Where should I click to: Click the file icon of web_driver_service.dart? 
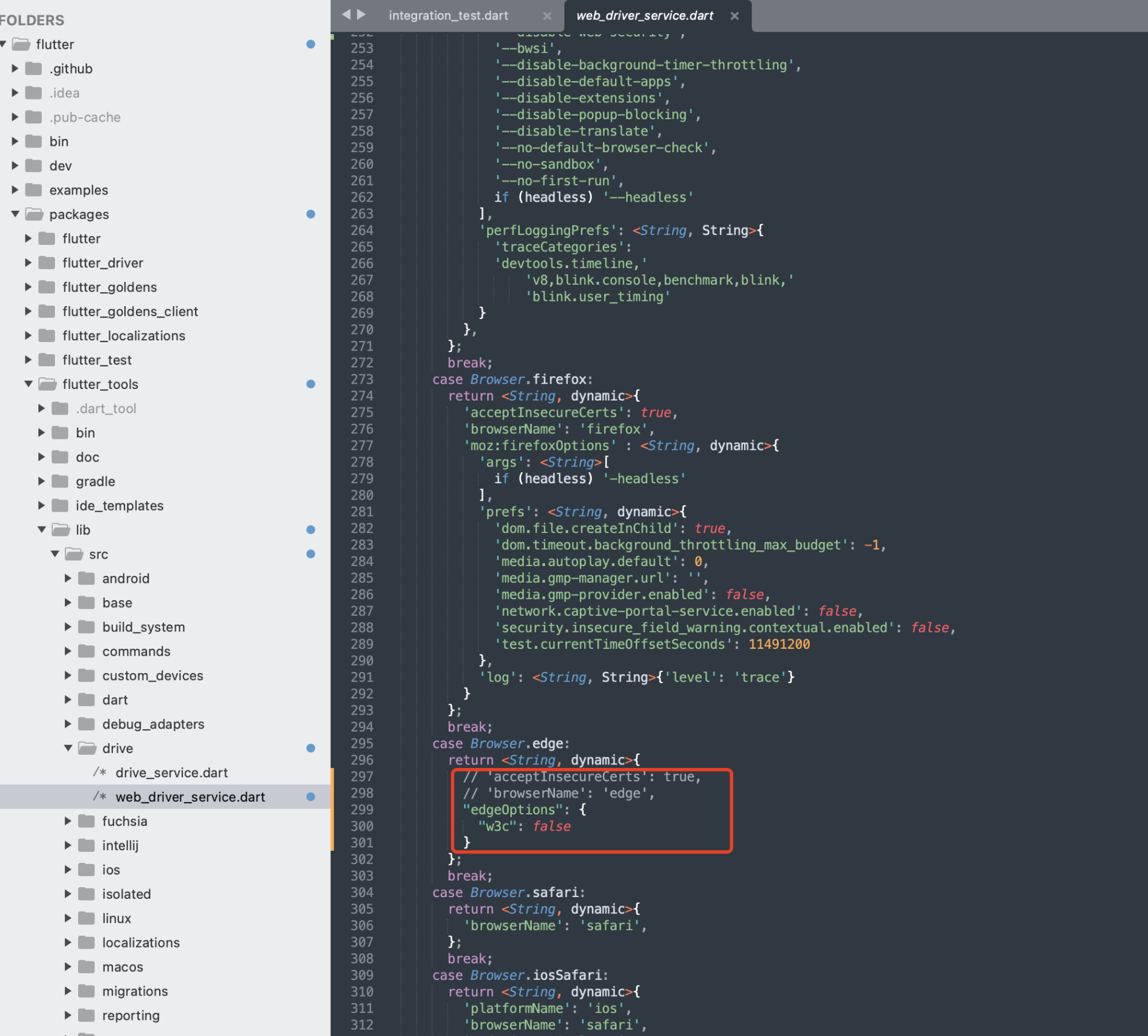(100, 796)
